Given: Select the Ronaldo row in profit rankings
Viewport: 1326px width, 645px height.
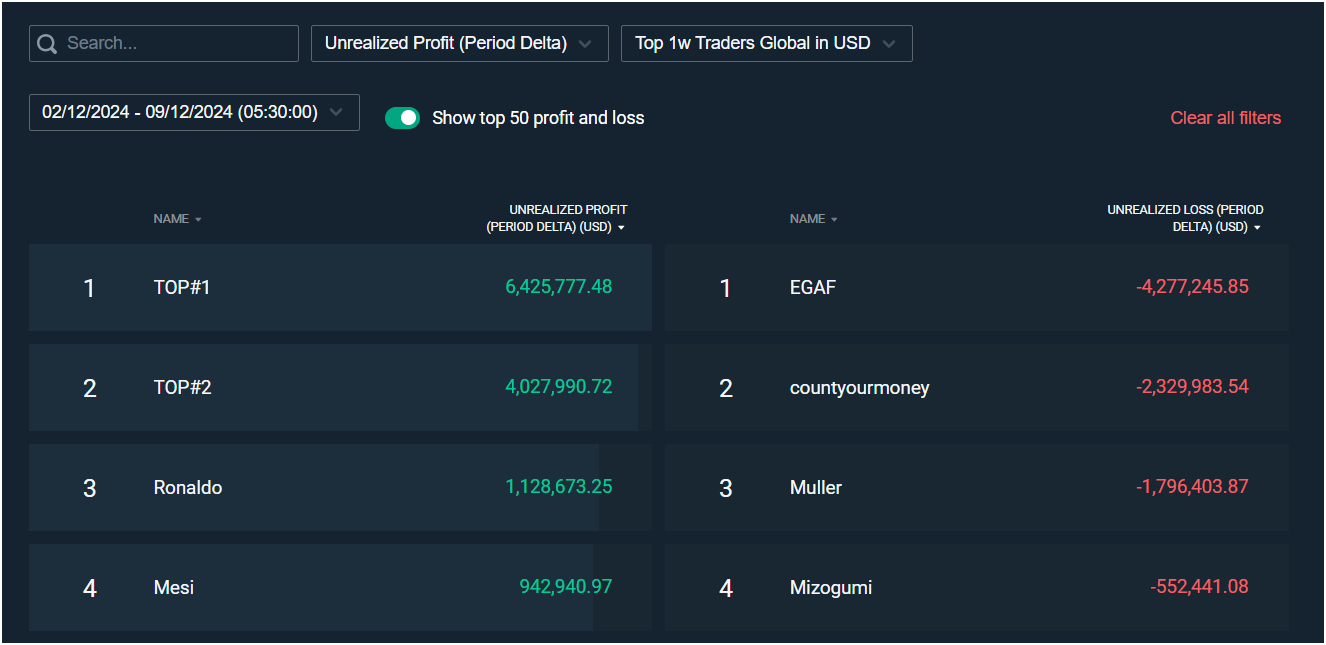Looking at the screenshot, I should click(x=187, y=487).
